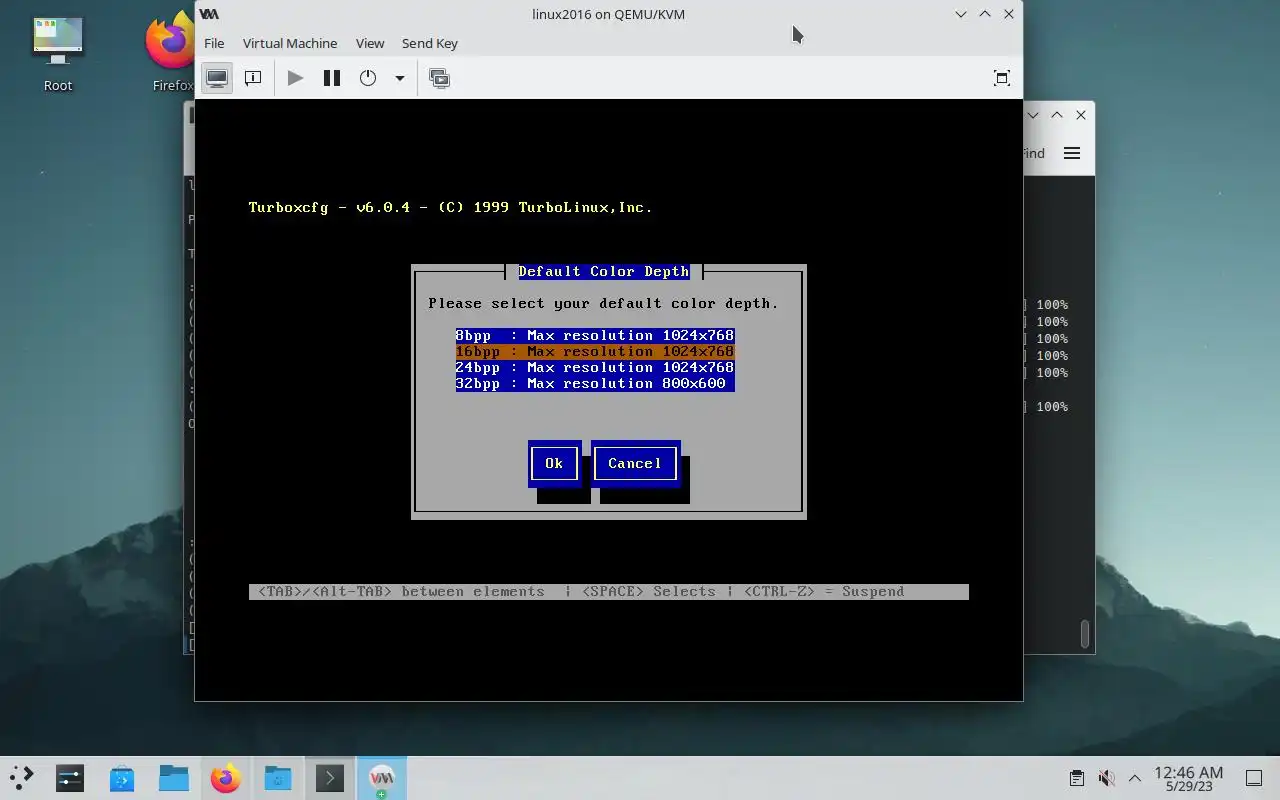Viewport: 1280px width, 800px height.
Task: Click the Find button in background window
Action: 1033,153
